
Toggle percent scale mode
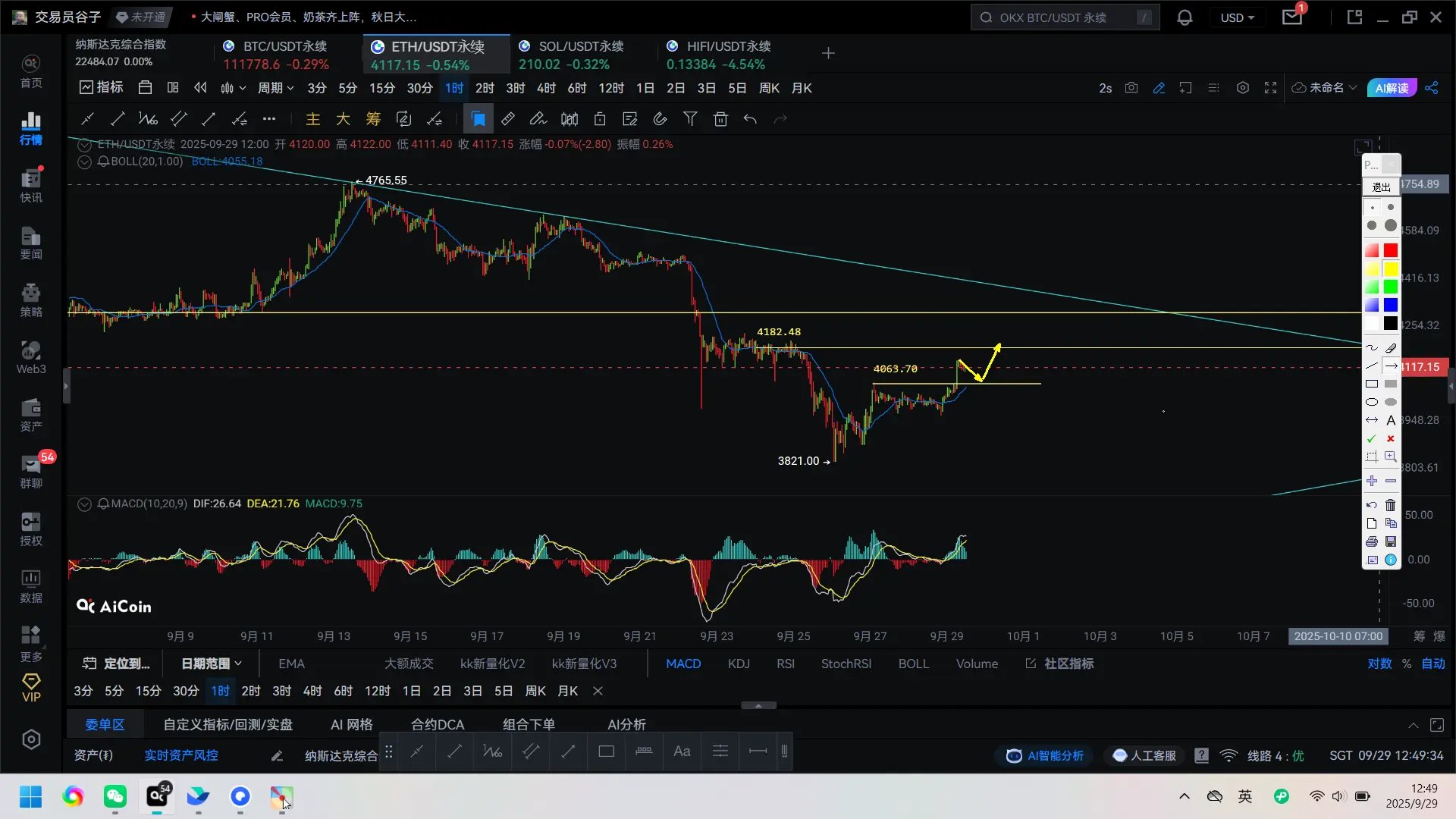tap(1407, 664)
